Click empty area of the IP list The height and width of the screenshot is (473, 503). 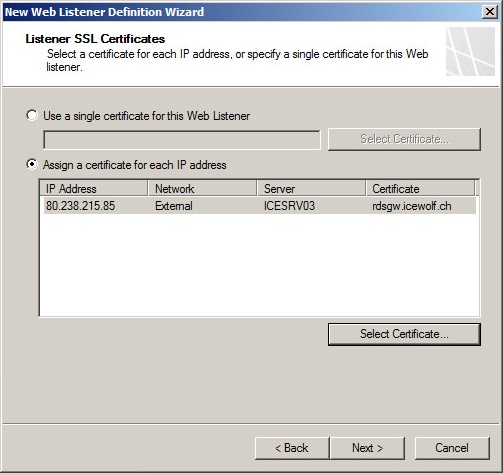click(x=260, y=265)
